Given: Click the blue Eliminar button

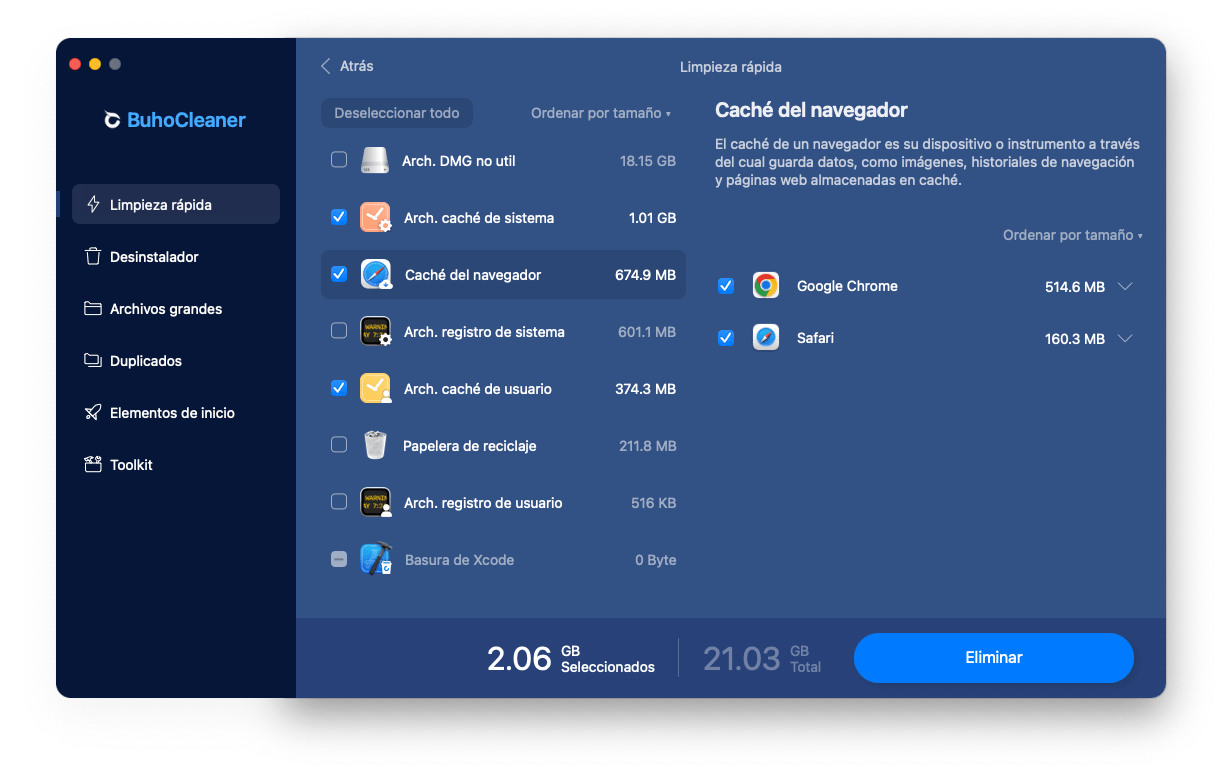Looking at the screenshot, I should (x=994, y=658).
